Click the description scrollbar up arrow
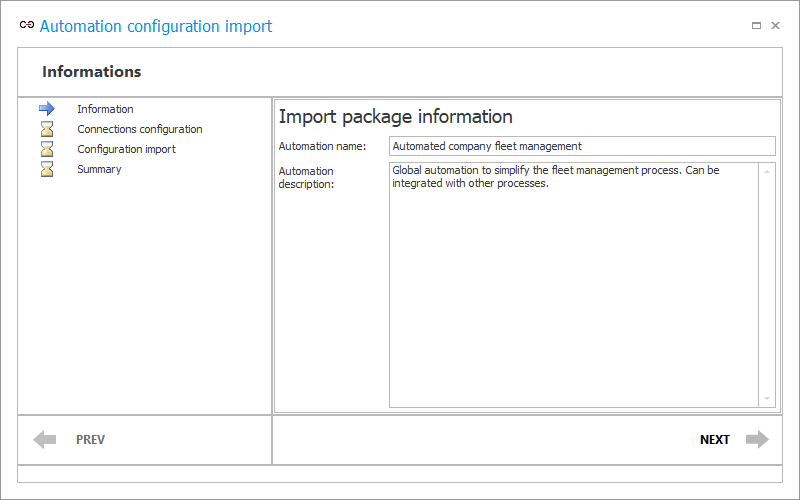 pyautogui.click(x=767, y=172)
